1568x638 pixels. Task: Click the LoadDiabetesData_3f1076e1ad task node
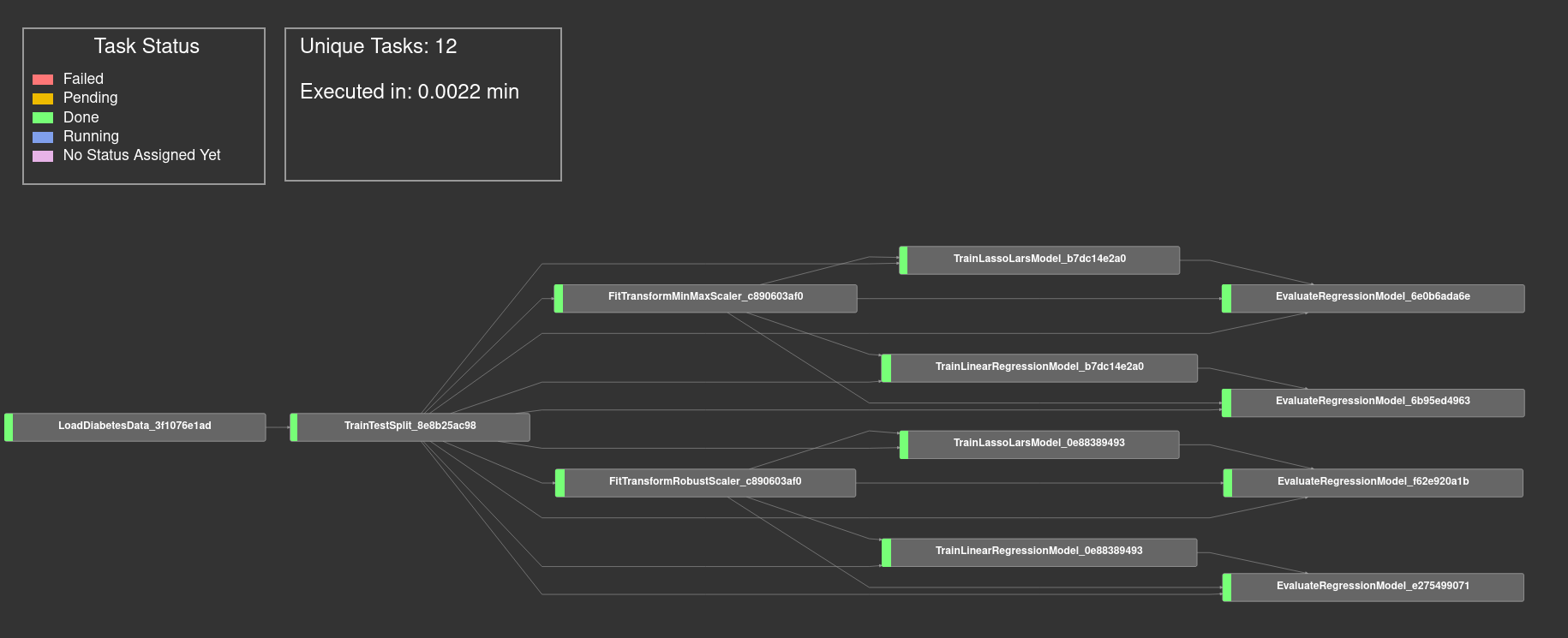[135, 426]
